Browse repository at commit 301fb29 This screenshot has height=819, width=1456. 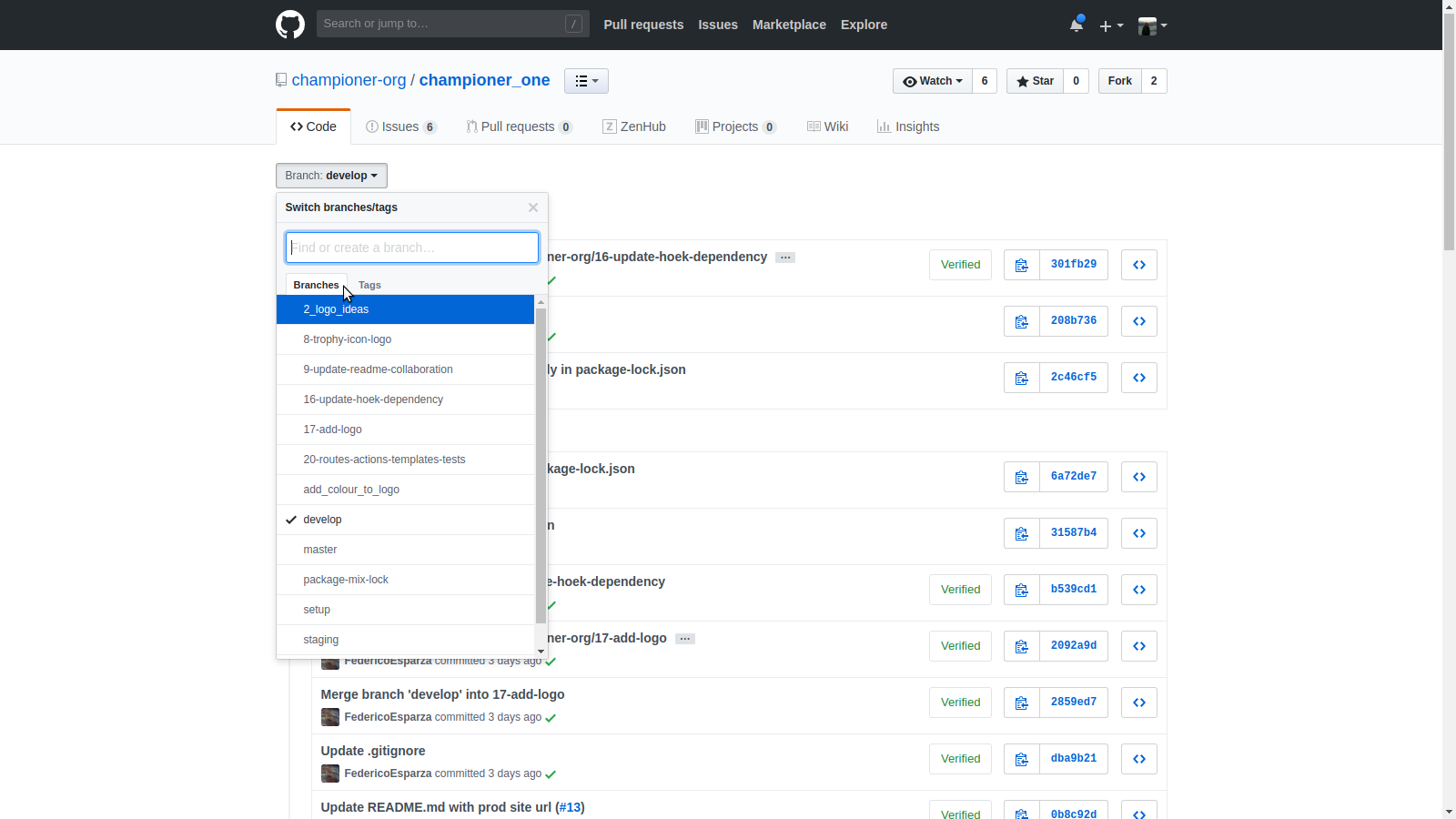[x=1139, y=265]
